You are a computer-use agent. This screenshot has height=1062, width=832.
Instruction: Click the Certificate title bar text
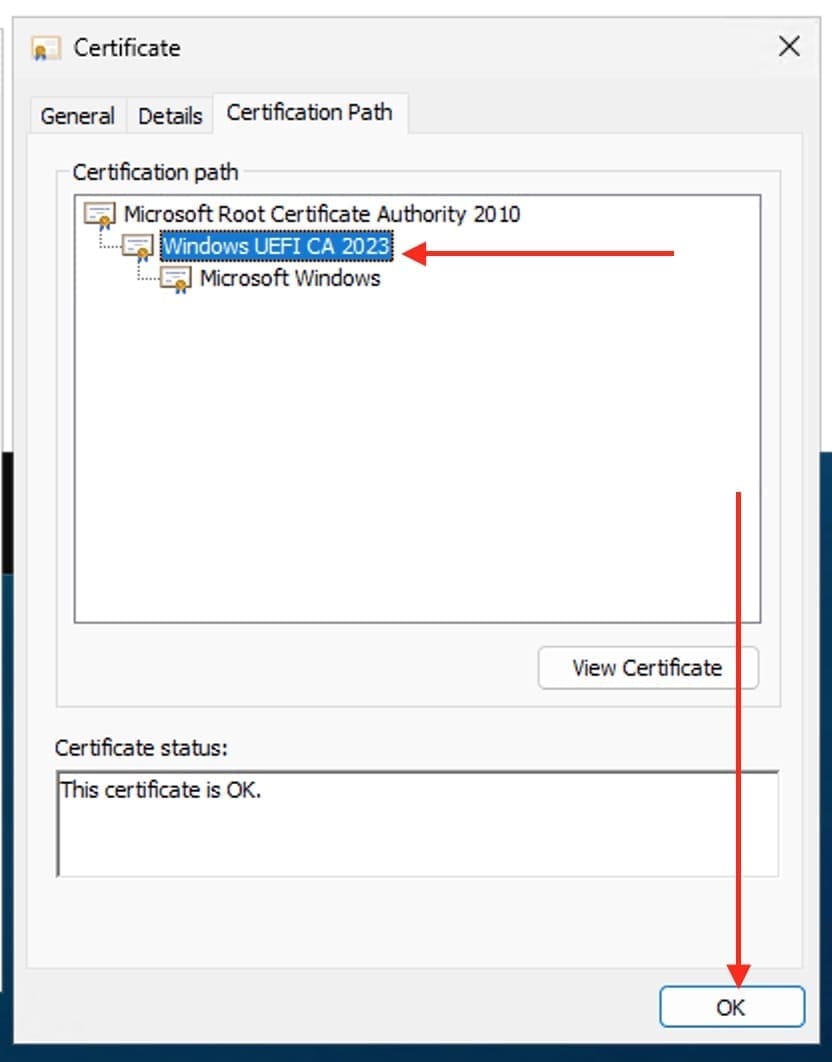point(127,48)
